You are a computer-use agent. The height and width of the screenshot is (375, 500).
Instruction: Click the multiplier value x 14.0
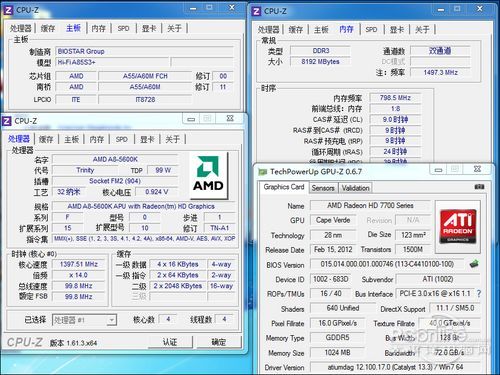[x=79, y=275]
